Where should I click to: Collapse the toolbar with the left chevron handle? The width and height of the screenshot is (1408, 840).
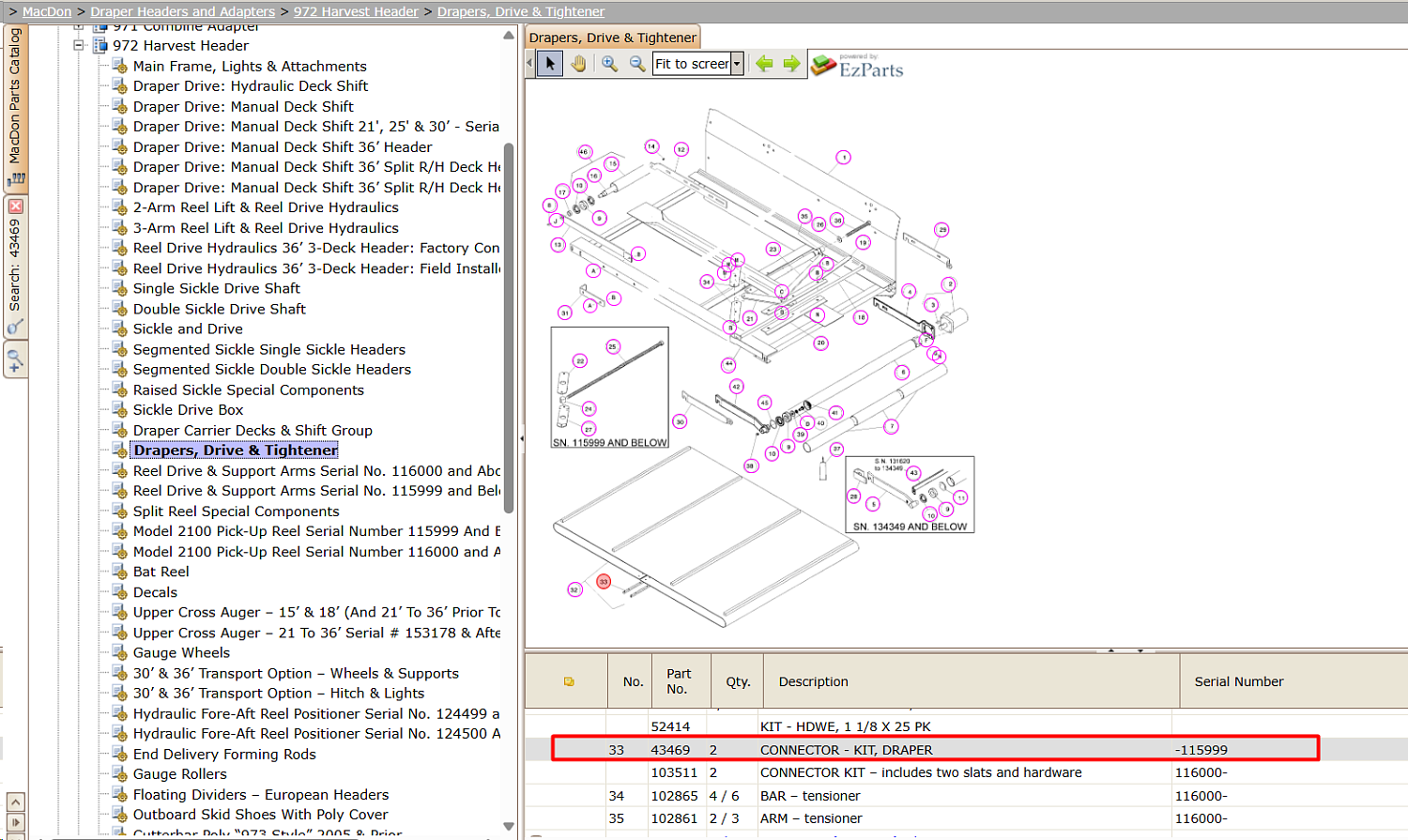(529, 64)
